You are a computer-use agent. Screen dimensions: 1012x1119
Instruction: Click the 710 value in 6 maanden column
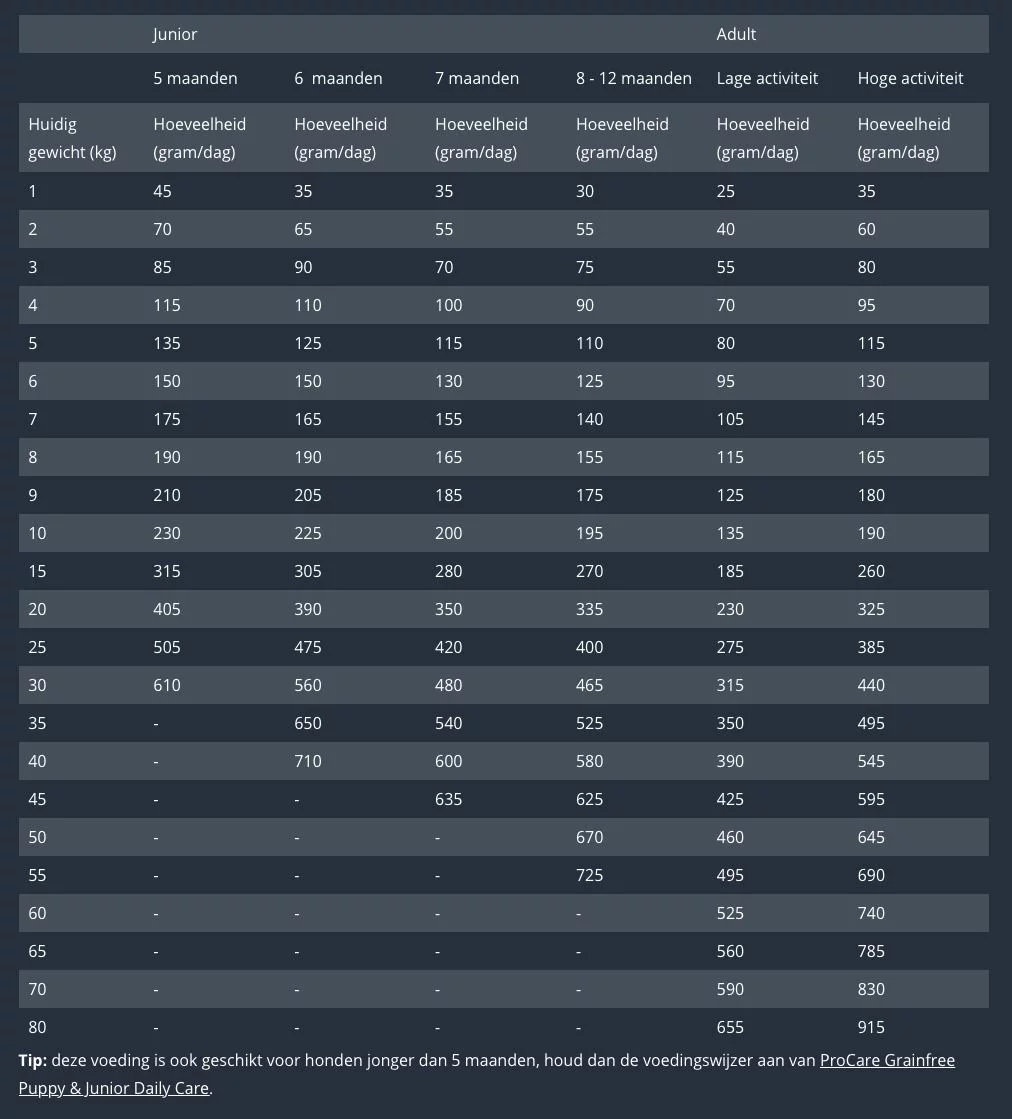308,761
